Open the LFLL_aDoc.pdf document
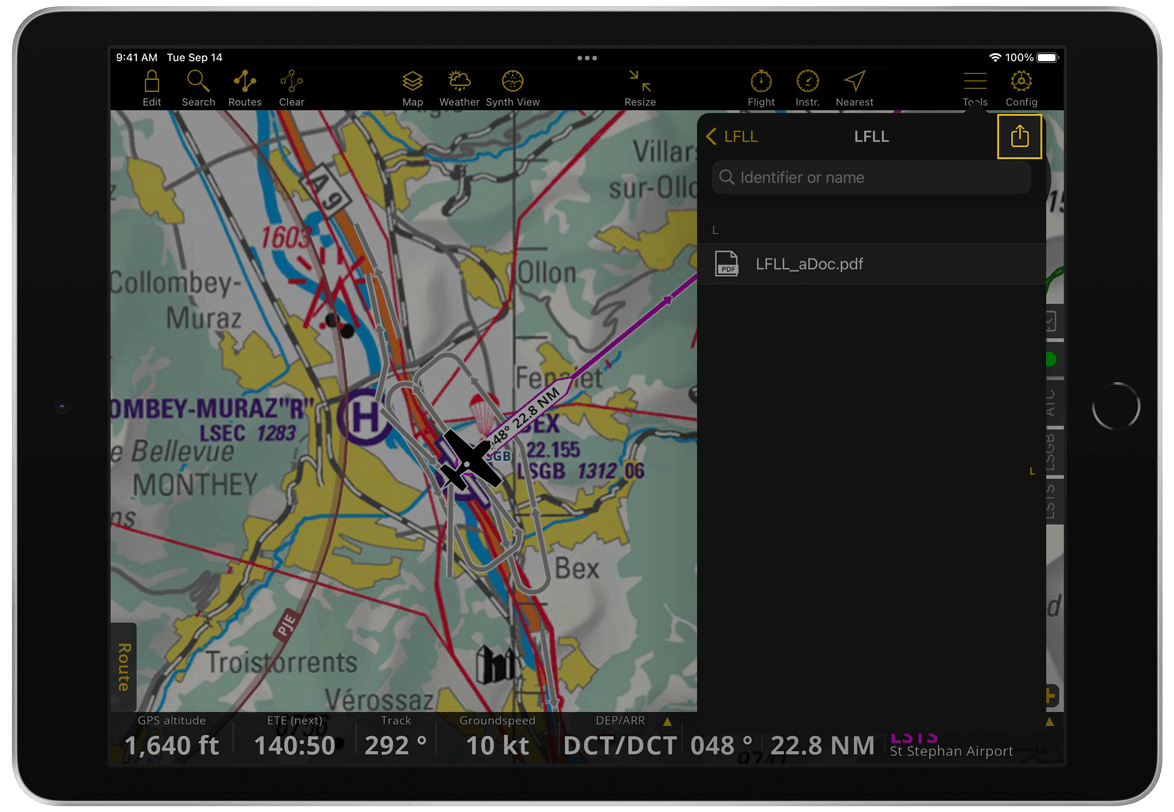The width and height of the screenshot is (1174, 812). 871,263
